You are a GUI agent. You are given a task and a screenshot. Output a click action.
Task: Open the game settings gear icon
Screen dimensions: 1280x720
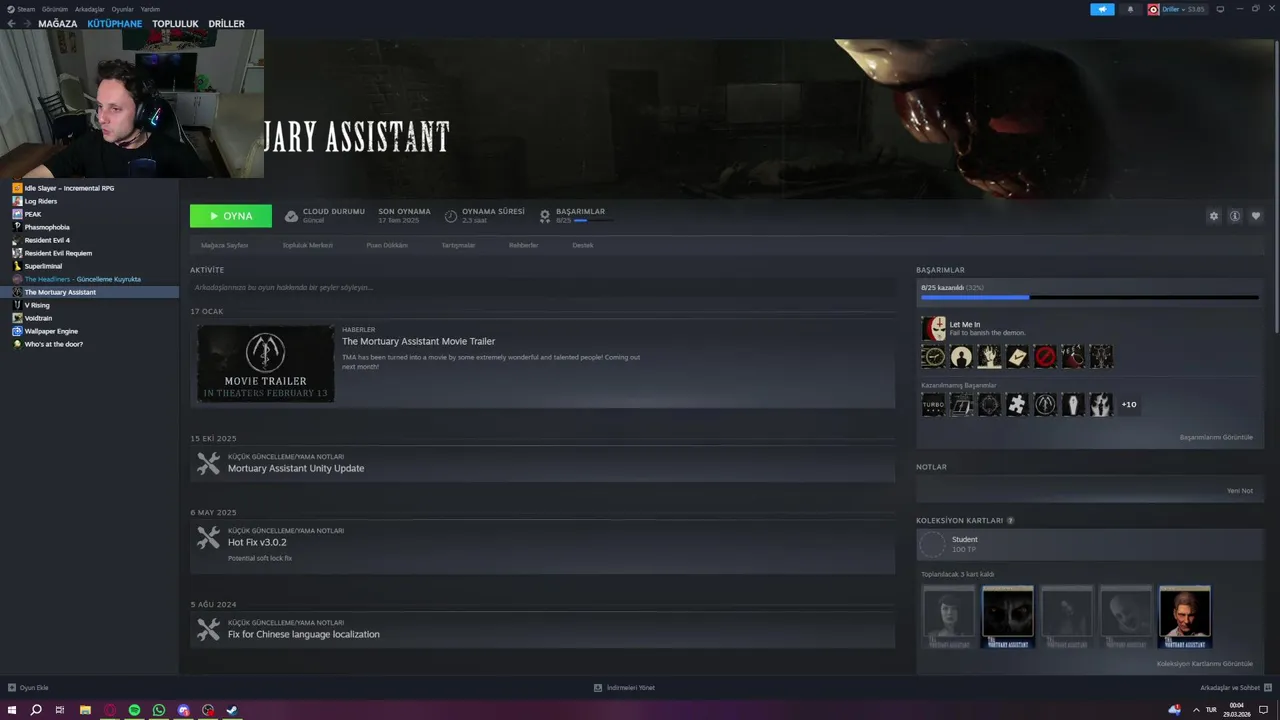tap(1214, 216)
